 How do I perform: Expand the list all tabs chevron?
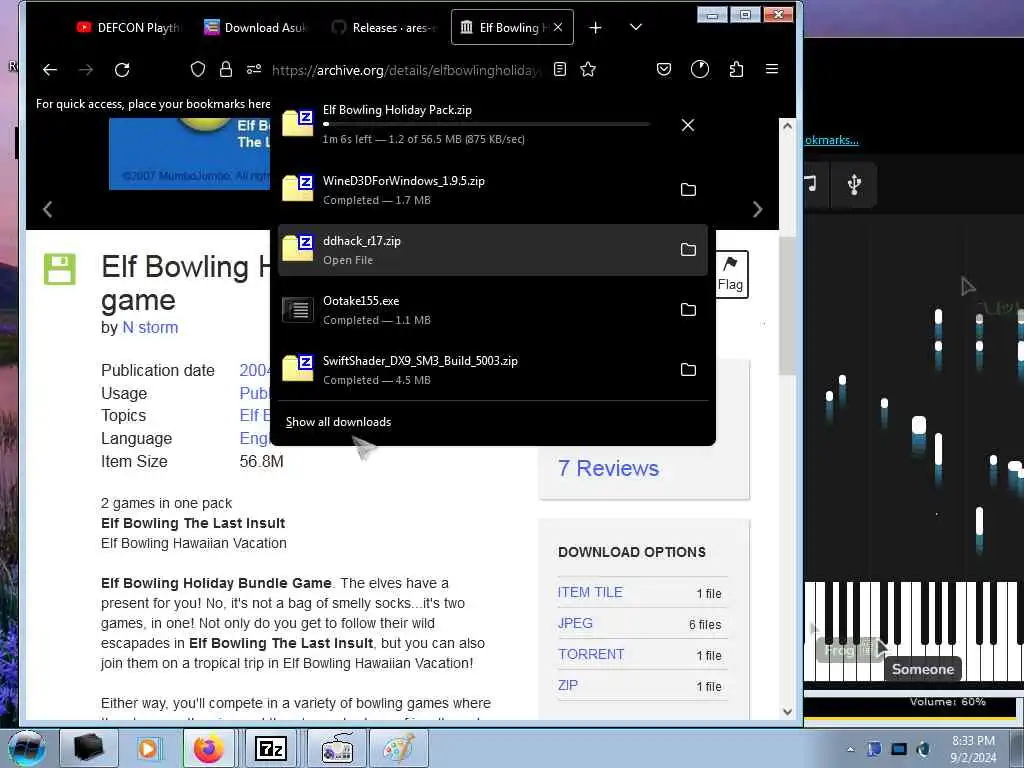click(x=636, y=27)
